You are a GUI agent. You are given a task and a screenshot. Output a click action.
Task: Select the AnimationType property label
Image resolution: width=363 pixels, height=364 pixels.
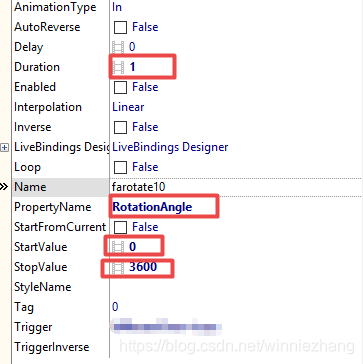tap(55, 7)
